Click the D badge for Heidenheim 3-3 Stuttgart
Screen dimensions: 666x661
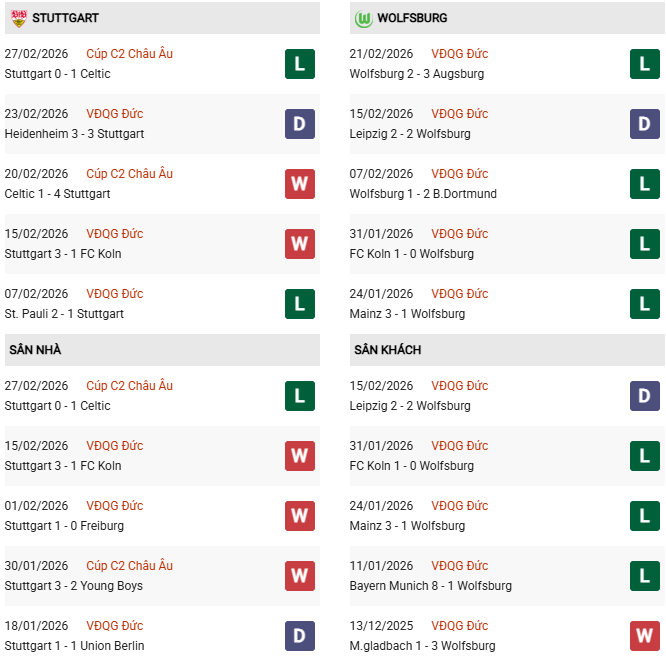tap(299, 124)
